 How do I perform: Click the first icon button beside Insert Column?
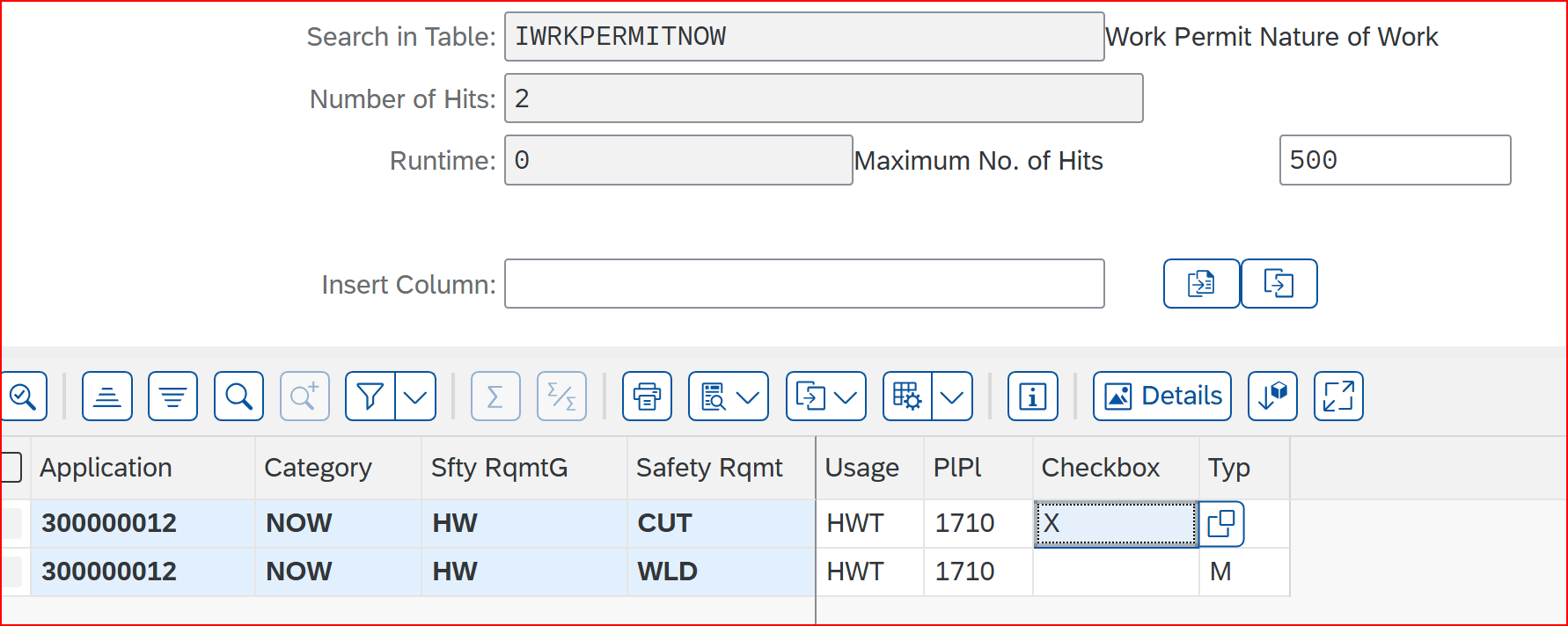point(1201,284)
